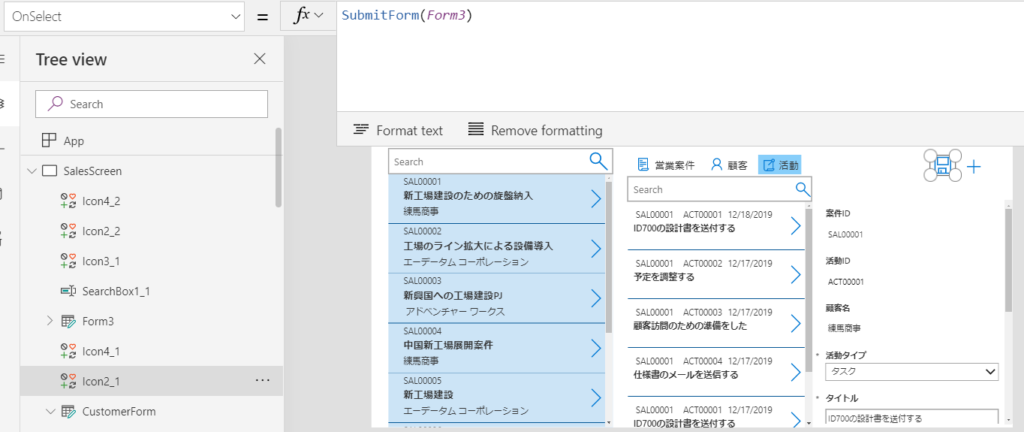
Task: Select the SearchBox1_1 text input icon
Action: click(68, 291)
